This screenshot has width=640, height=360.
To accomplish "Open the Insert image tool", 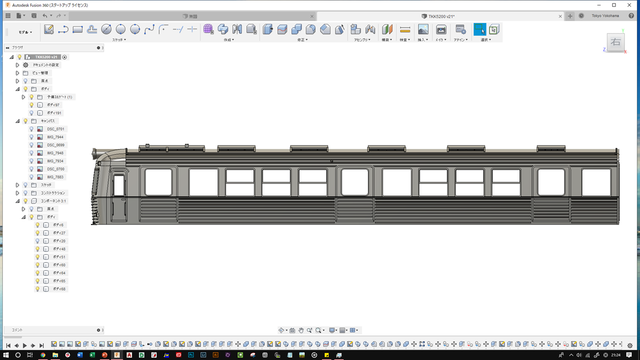I will coord(423,29).
